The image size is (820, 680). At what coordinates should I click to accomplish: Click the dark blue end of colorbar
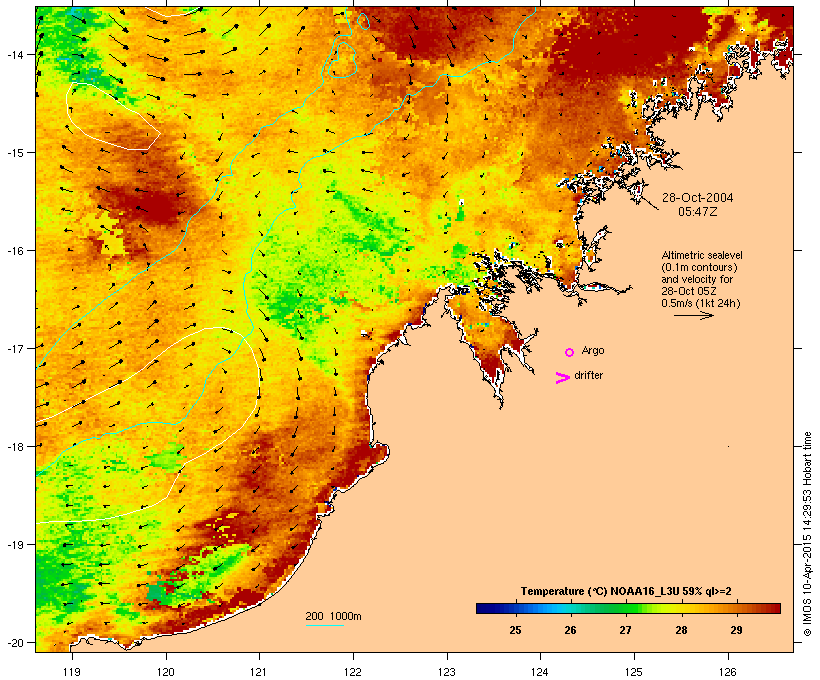480,608
